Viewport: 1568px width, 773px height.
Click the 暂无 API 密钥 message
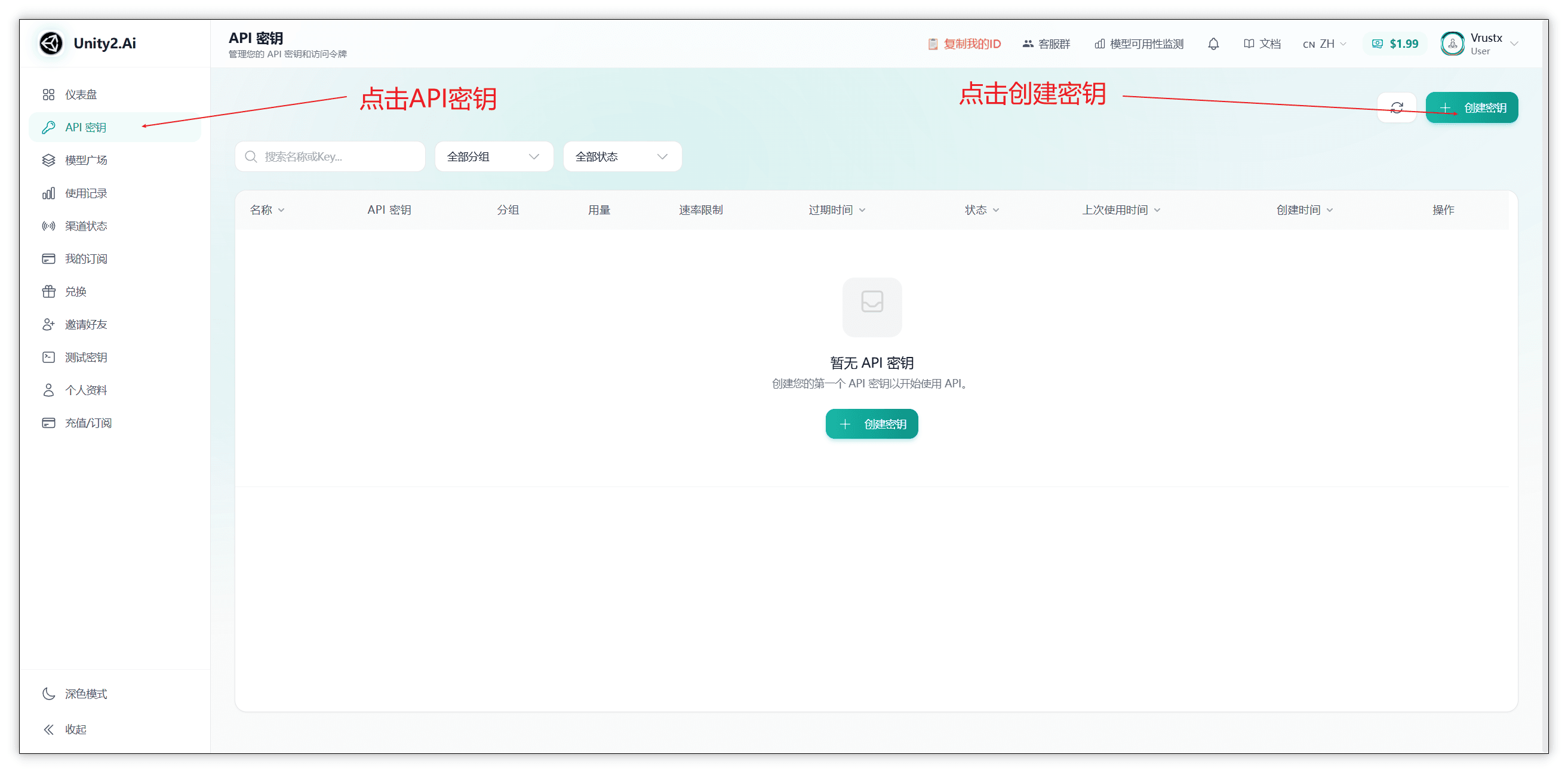tap(872, 363)
